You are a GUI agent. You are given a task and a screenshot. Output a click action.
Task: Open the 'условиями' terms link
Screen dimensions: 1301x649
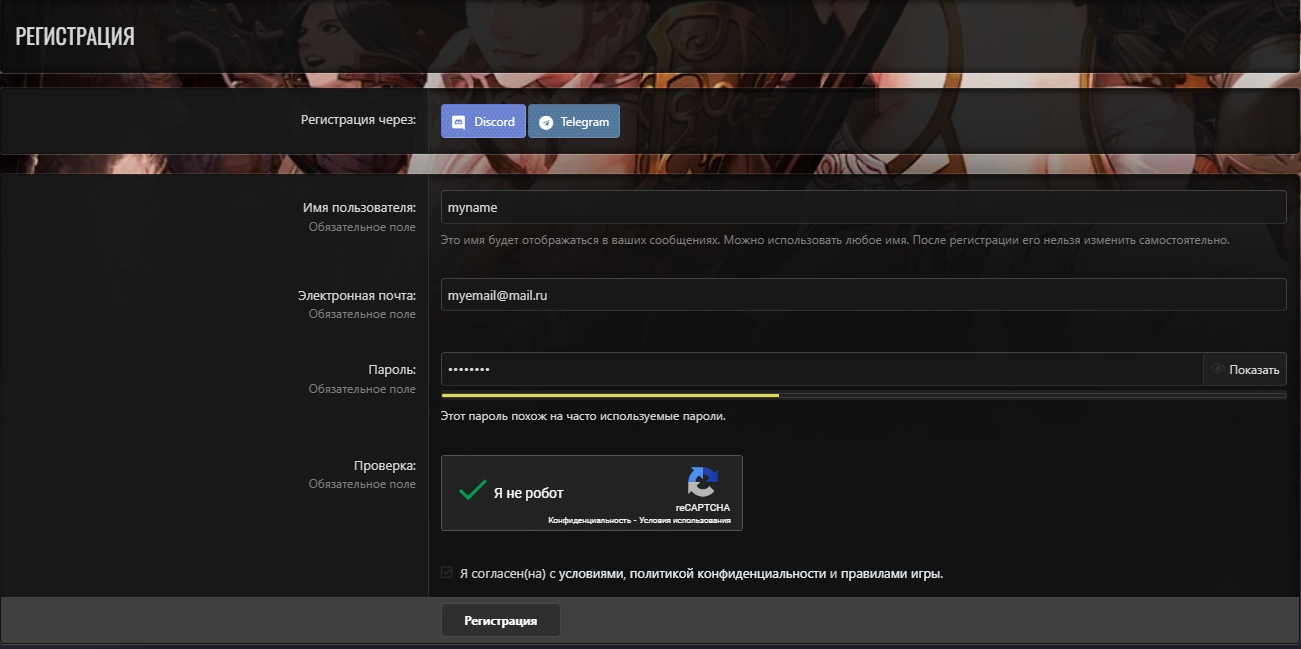point(591,574)
